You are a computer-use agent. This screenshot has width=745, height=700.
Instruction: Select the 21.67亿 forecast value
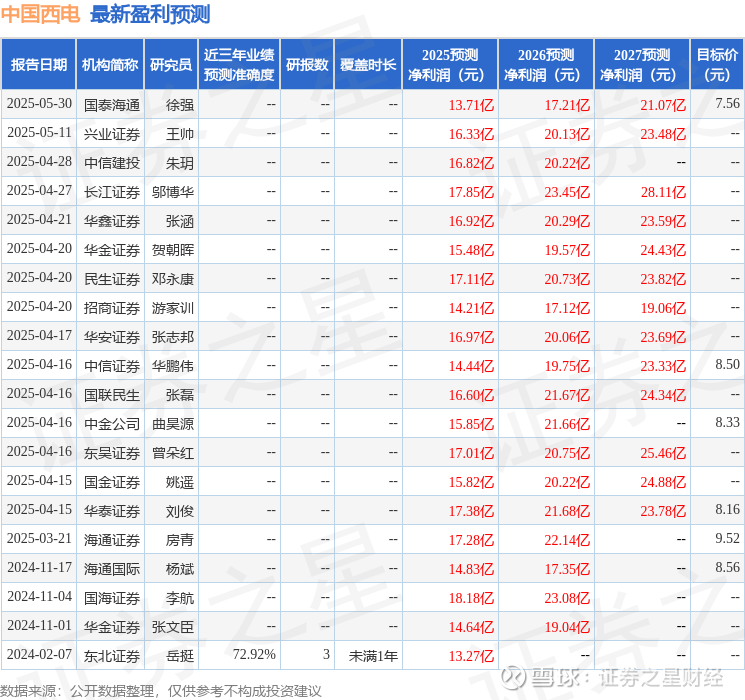point(567,395)
